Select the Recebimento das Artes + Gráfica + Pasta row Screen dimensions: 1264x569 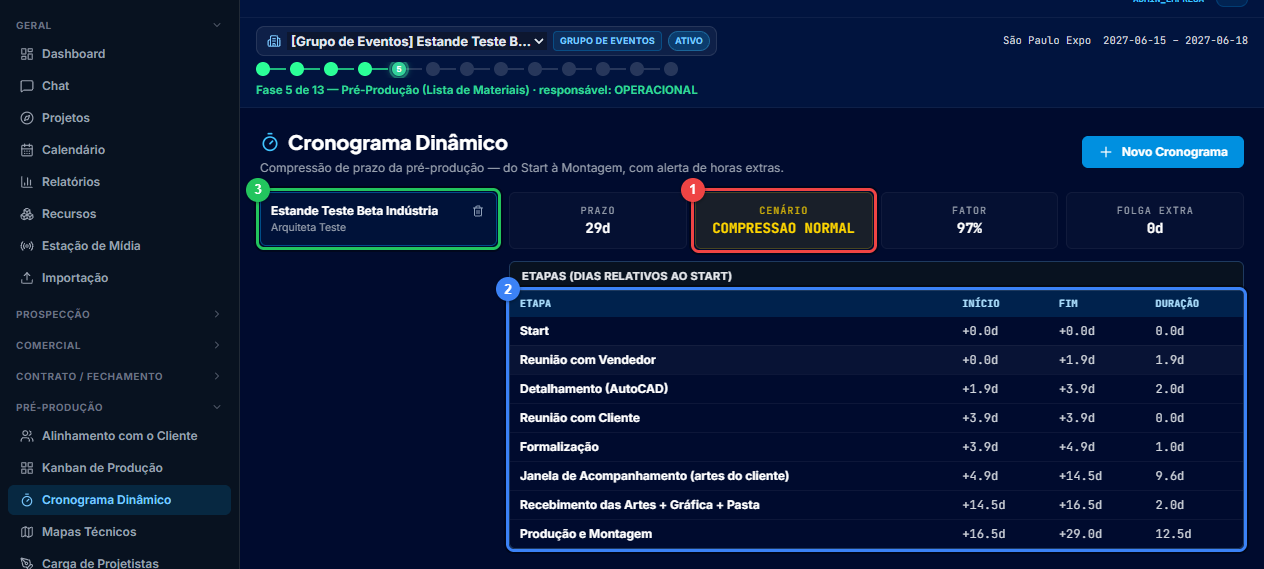tap(876, 505)
